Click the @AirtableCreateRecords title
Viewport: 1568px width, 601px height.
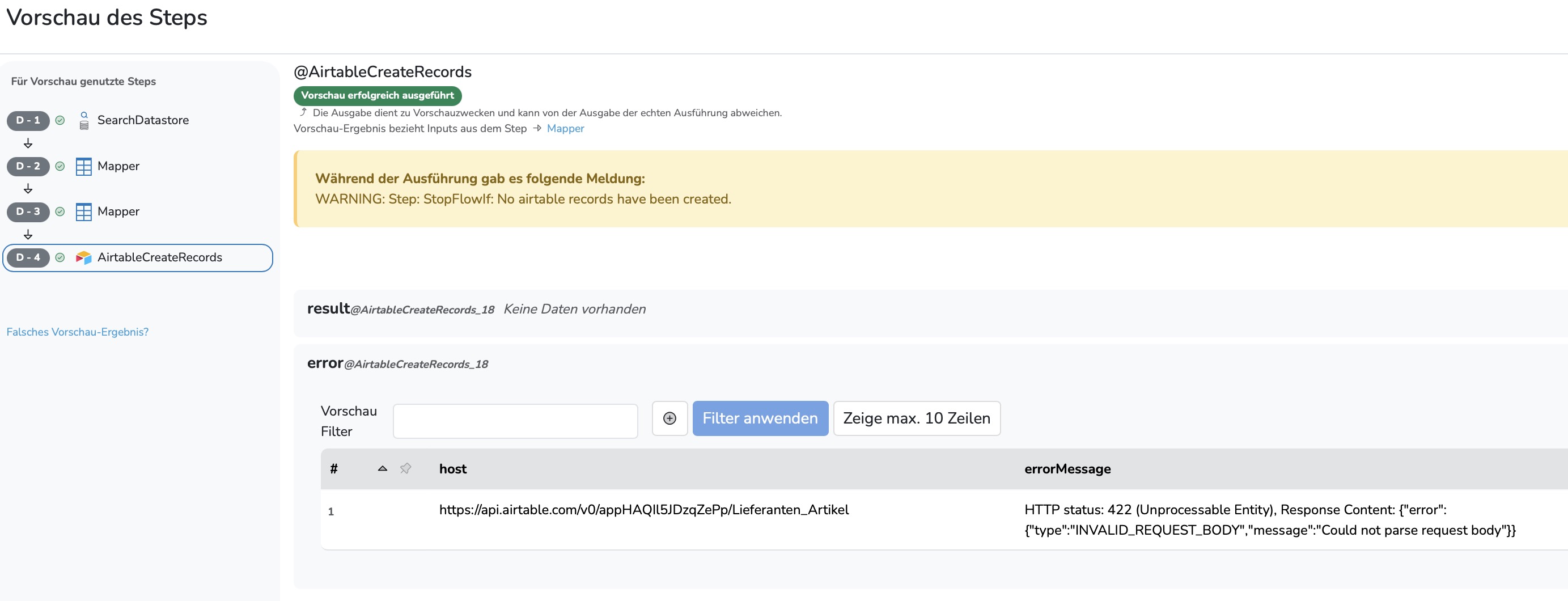[x=382, y=72]
